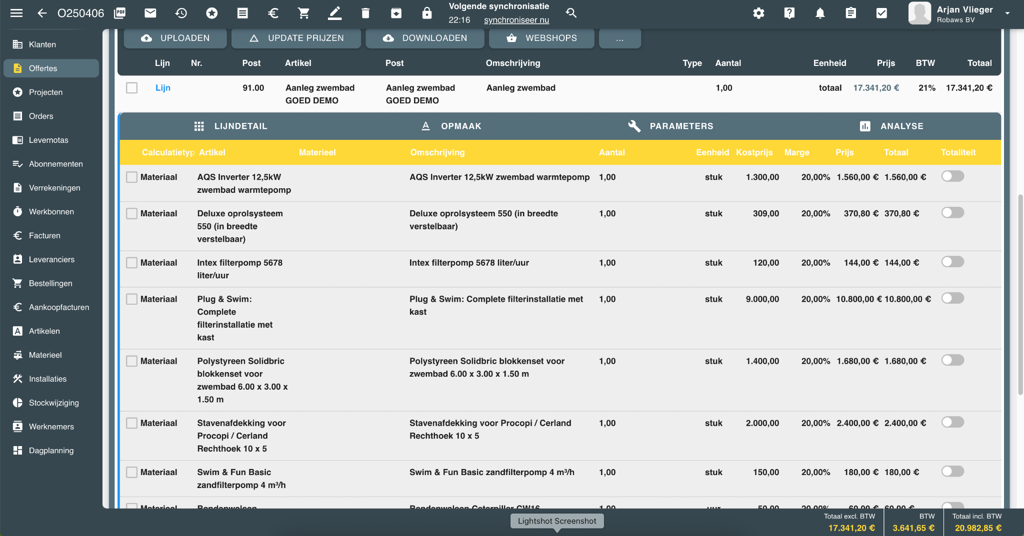This screenshot has width=1024, height=536.
Task: Toggle Totaliteit for Polystyreen Solidbric row
Action: pos(952,360)
